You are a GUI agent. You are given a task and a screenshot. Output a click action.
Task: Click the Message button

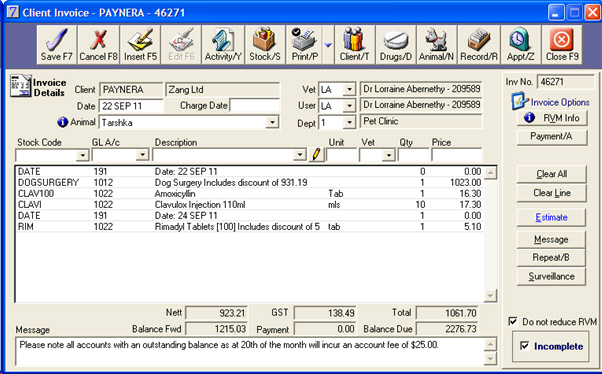point(551,240)
